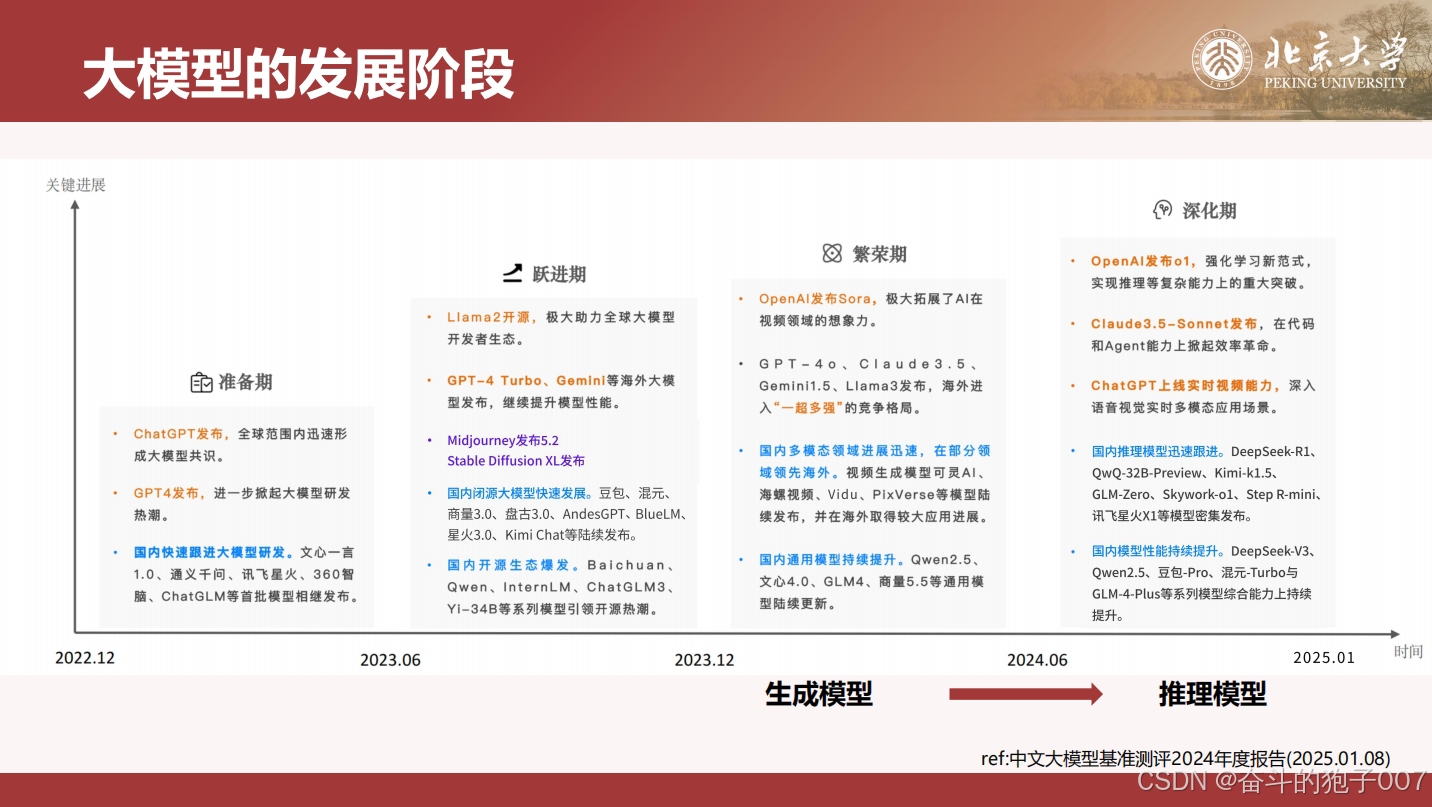Click the 生成模型 label
The width and height of the screenshot is (1432, 807).
(819, 694)
